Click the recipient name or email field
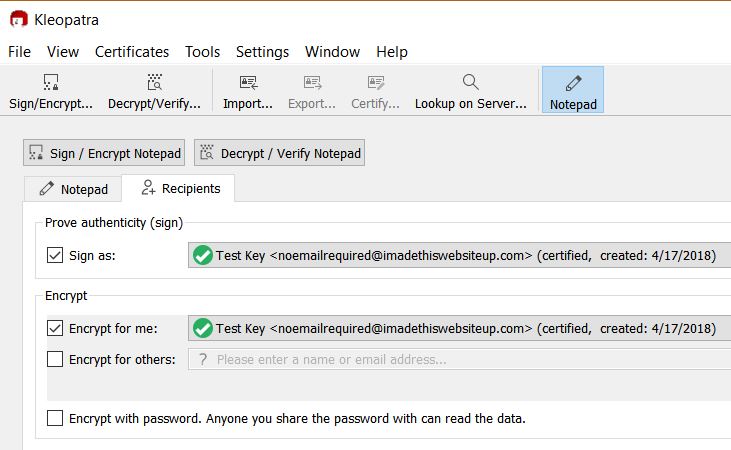Image resolution: width=731 pixels, height=450 pixels. tap(460, 359)
